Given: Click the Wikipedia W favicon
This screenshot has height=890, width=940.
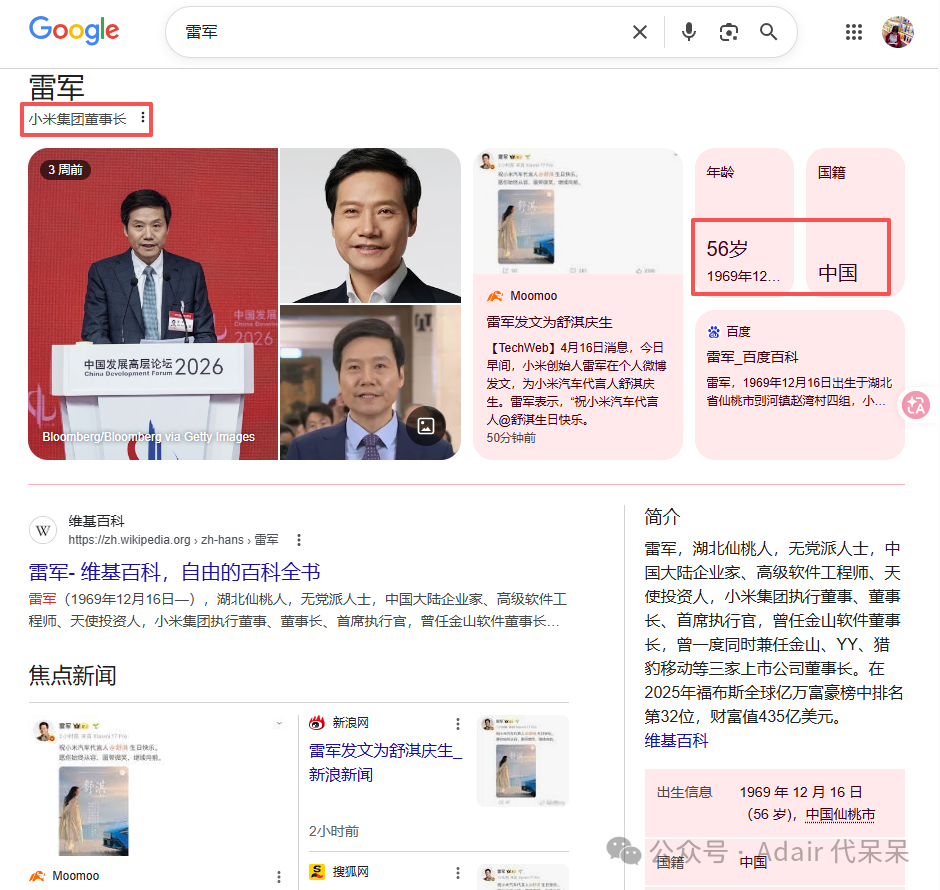Looking at the screenshot, I should click(x=43, y=530).
